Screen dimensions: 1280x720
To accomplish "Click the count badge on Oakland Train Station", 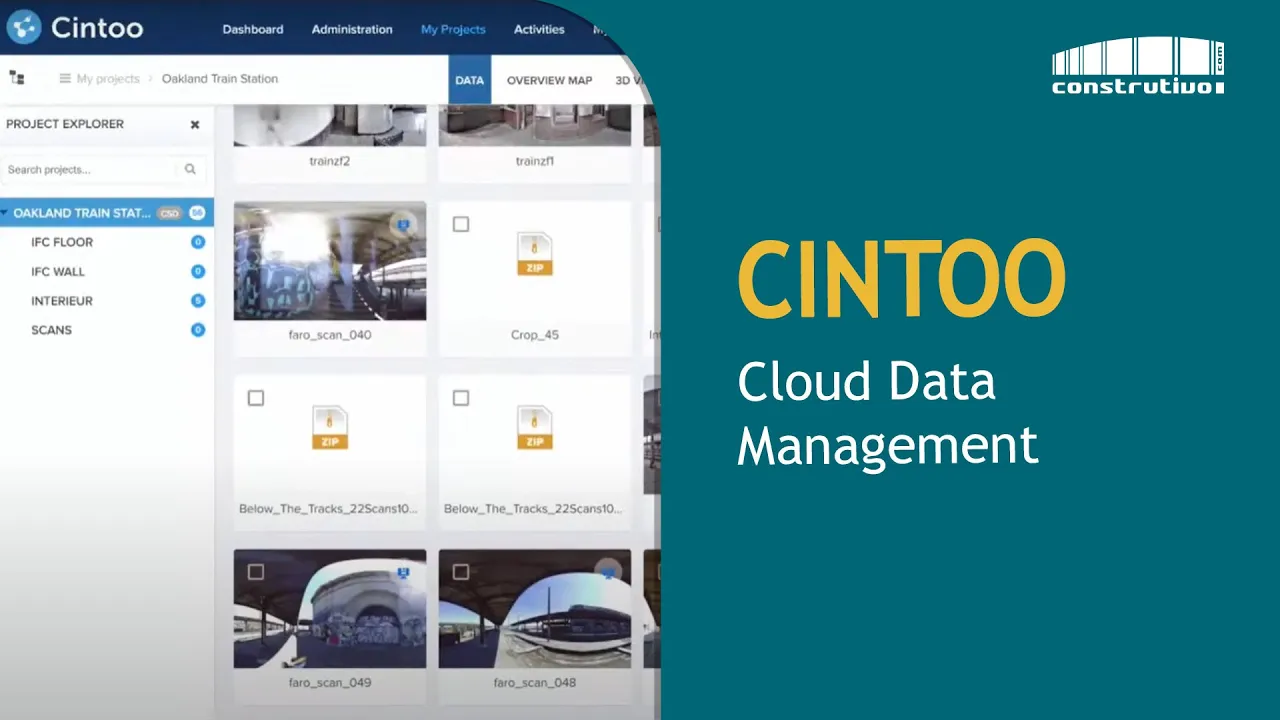I will point(197,213).
